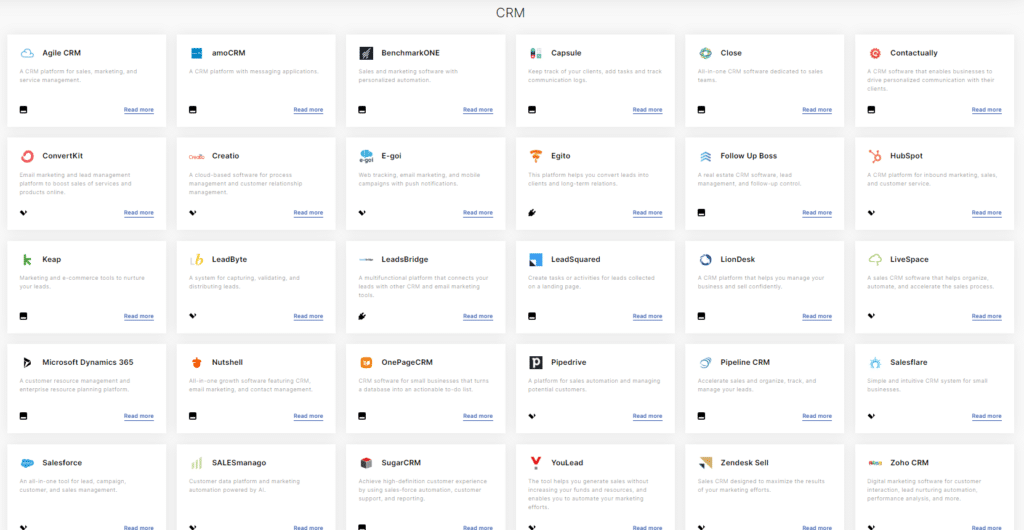Viewport: 1024px width, 530px height.
Task: Follow Read more on the Nutshell card
Action: [x=308, y=416]
